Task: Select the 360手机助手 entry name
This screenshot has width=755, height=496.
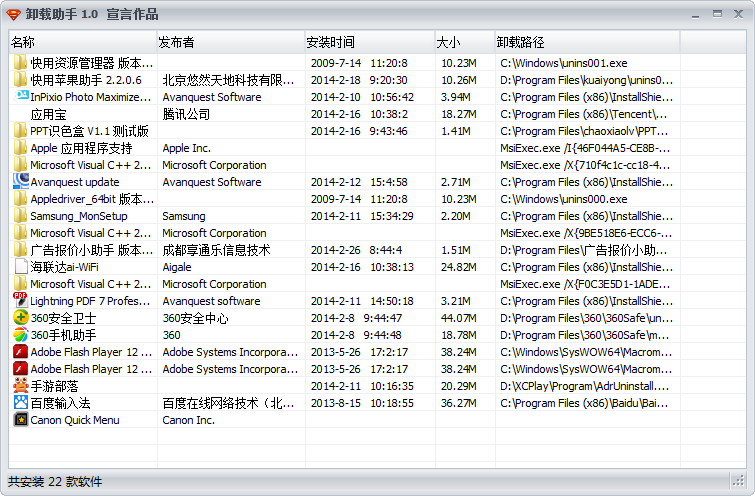Action: pos(63,335)
